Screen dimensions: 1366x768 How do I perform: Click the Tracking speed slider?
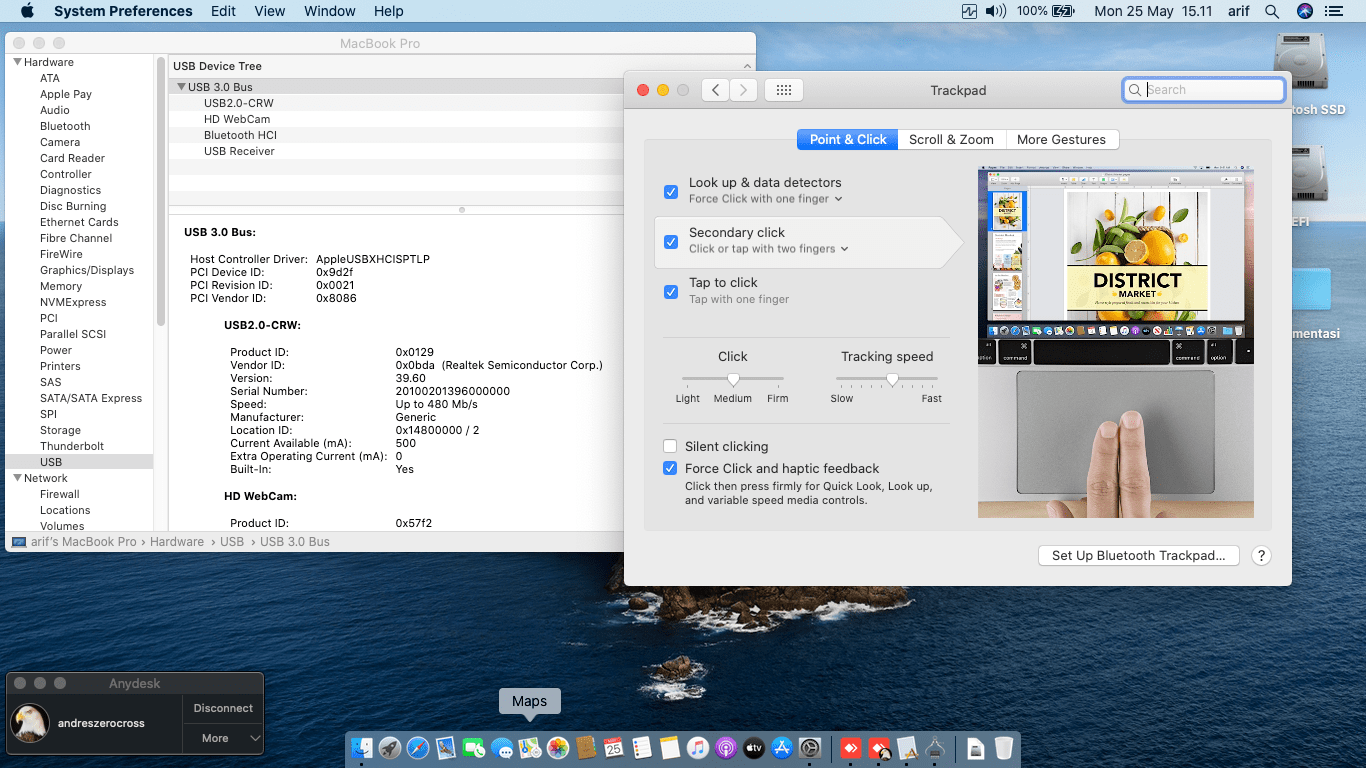(x=887, y=379)
